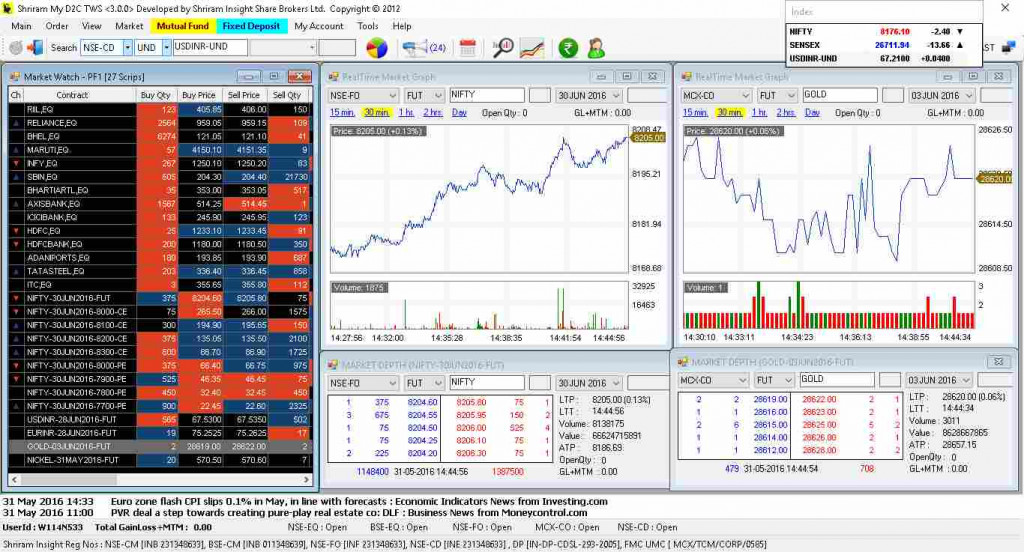Open the MCX-CO dropdown in GOLD market depth
This screenshot has height=552, width=1024.
[x=741, y=380]
